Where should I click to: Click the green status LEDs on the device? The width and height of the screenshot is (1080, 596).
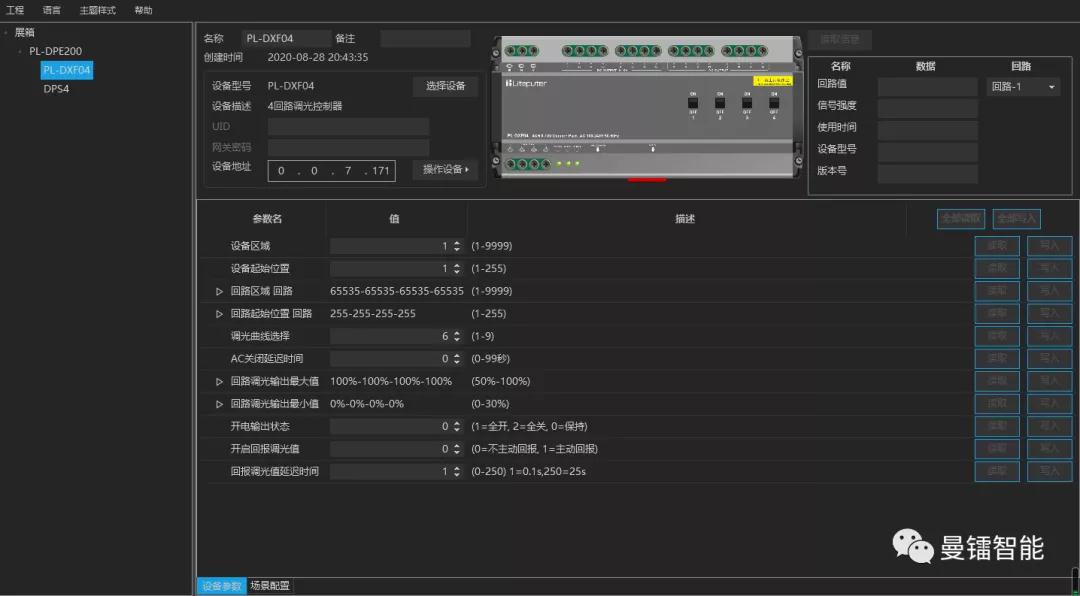568,163
